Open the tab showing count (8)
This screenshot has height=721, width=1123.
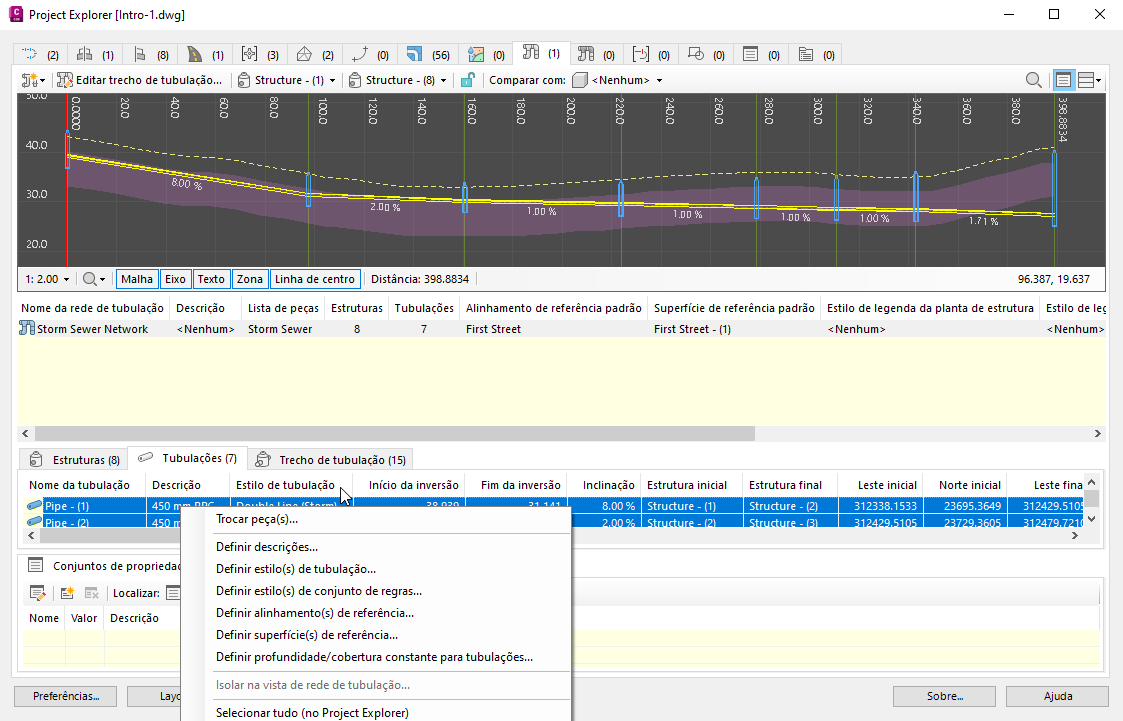pos(151,54)
